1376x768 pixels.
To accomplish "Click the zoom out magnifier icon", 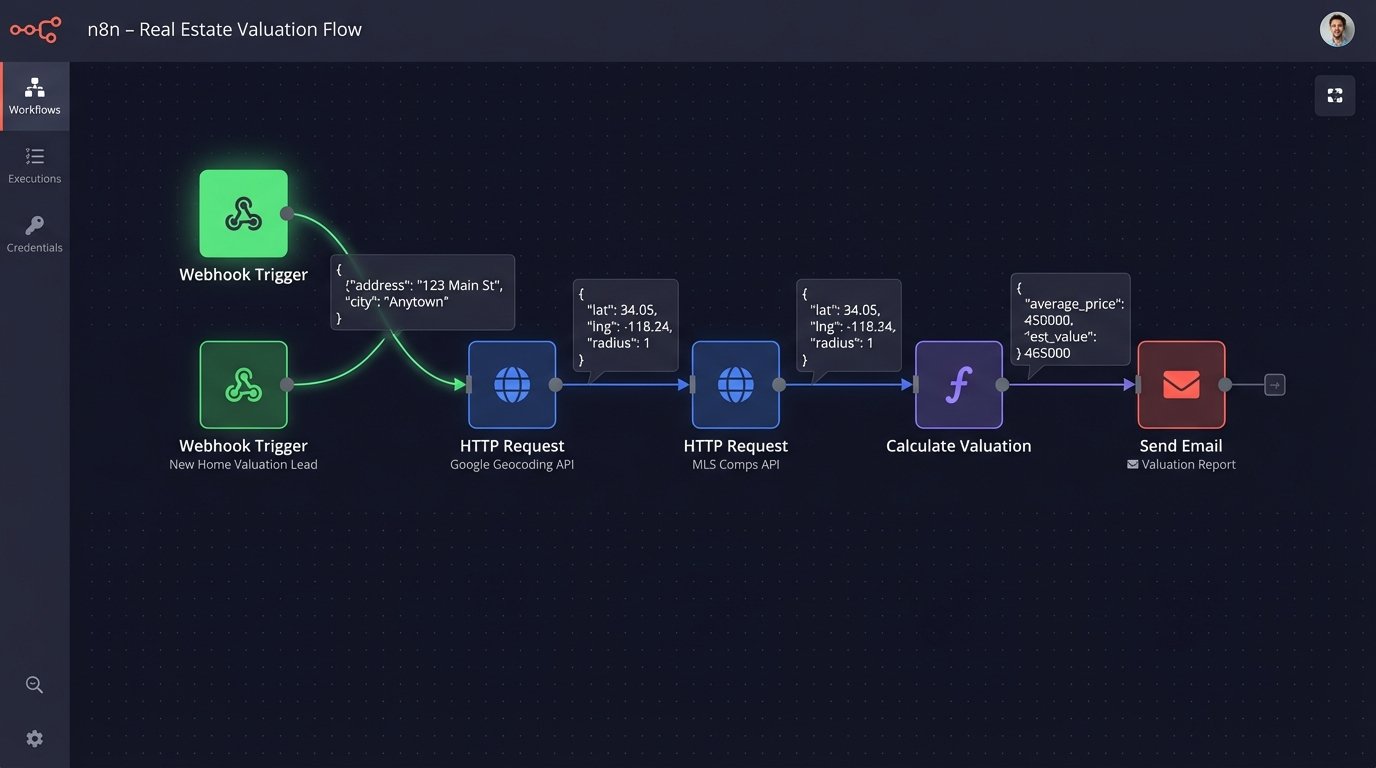I will 35,685.
